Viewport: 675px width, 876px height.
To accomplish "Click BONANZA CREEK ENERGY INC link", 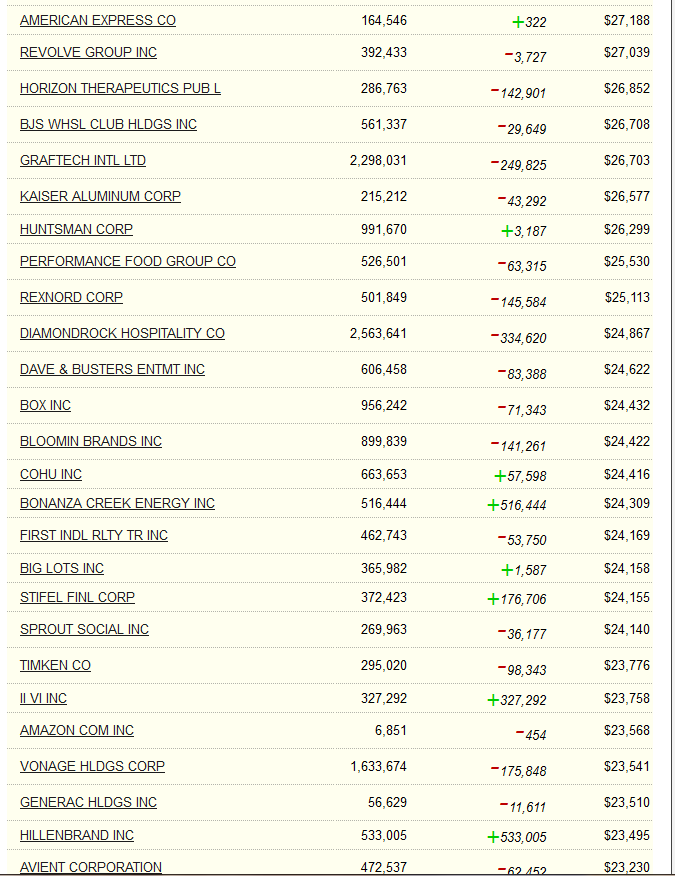I will click(117, 504).
